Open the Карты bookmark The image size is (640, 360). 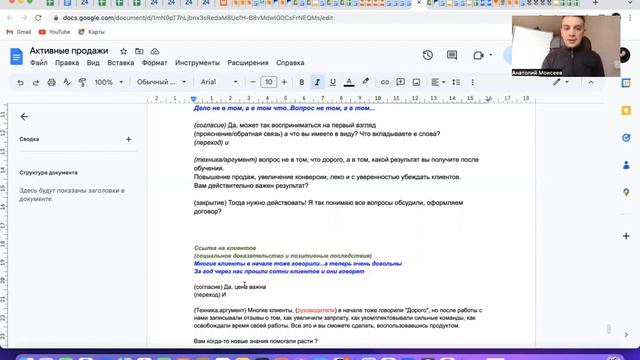pos(91,32)
